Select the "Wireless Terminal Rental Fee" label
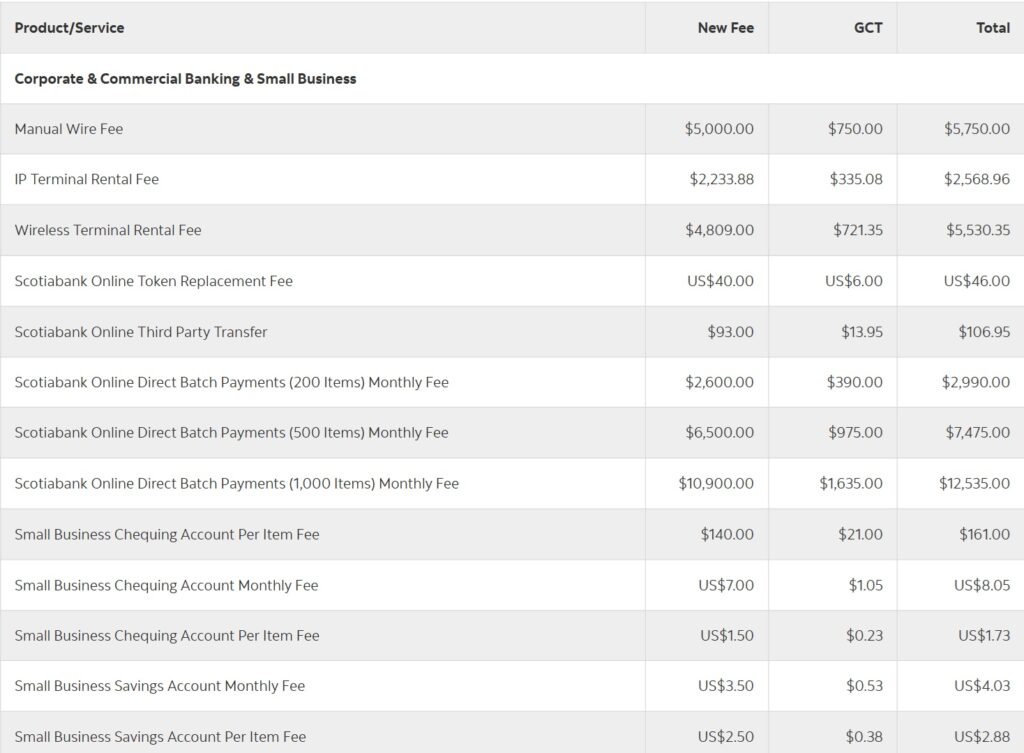Screen dimensions: 1024x753 coord(108,230)
